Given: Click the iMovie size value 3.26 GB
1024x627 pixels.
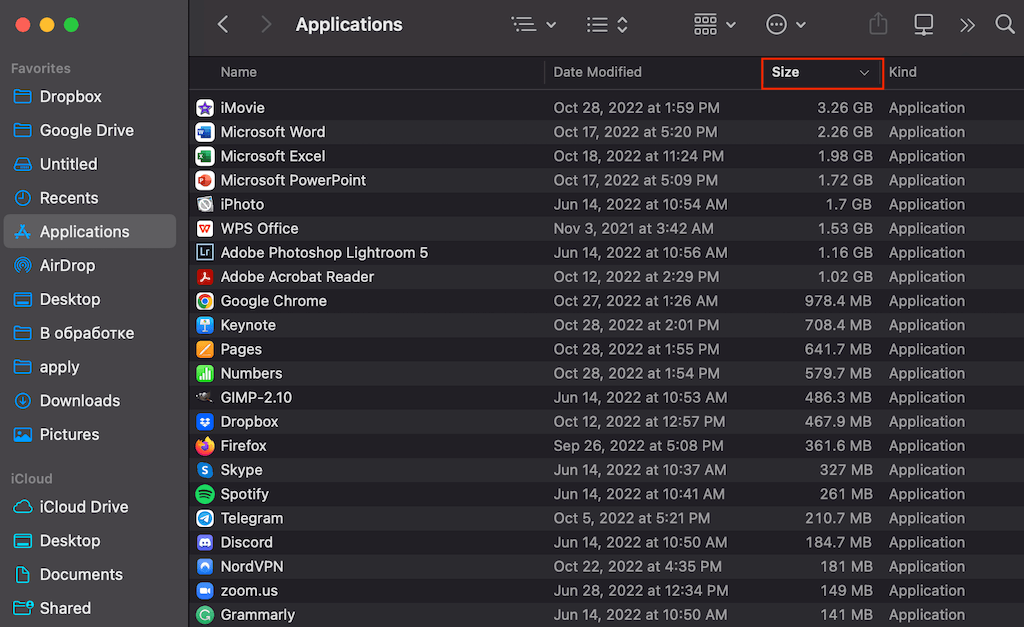Looking at the screenshot, I should click(844, 108).
